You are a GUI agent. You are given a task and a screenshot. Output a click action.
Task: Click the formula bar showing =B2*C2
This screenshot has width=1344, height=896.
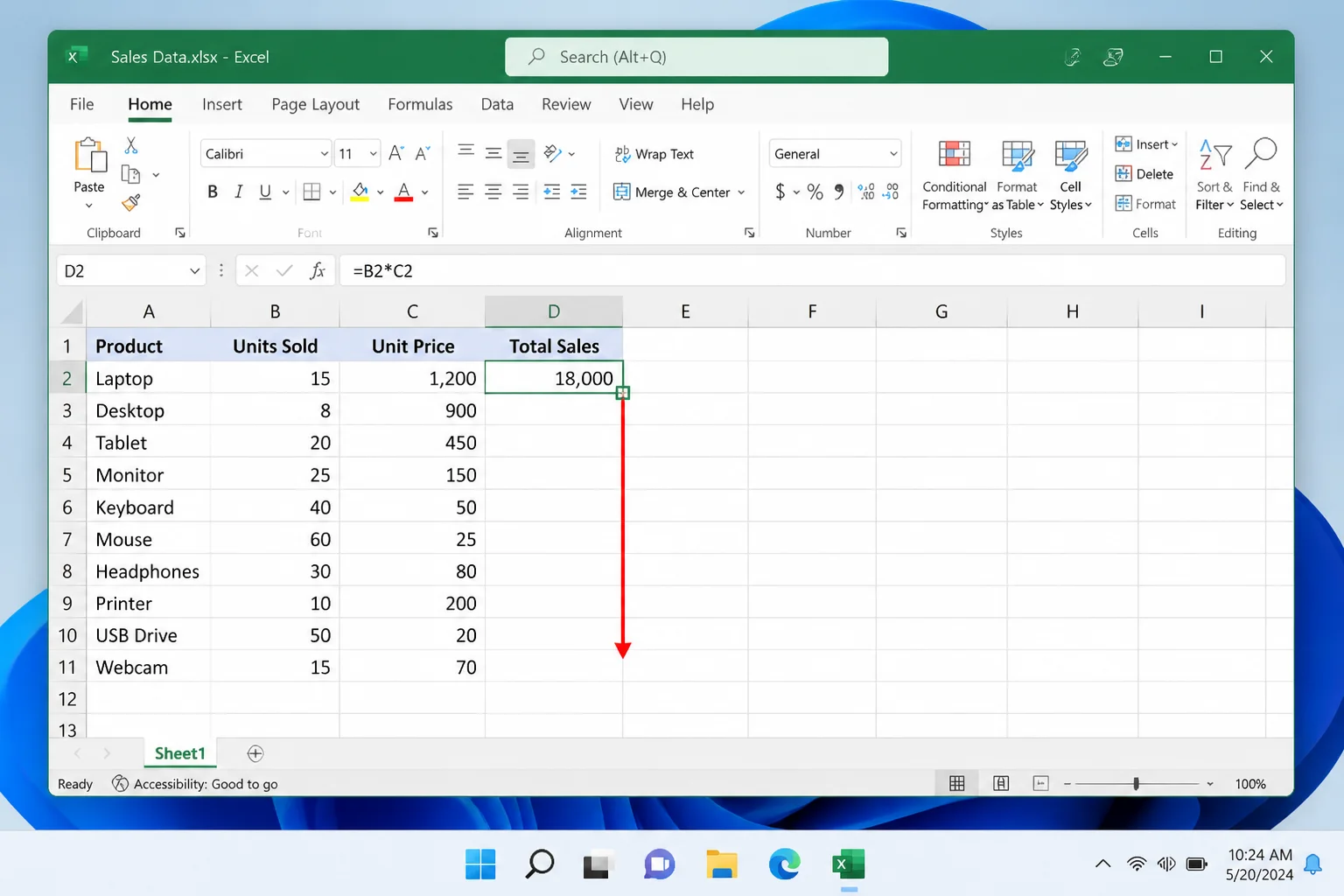click(812, 271)
